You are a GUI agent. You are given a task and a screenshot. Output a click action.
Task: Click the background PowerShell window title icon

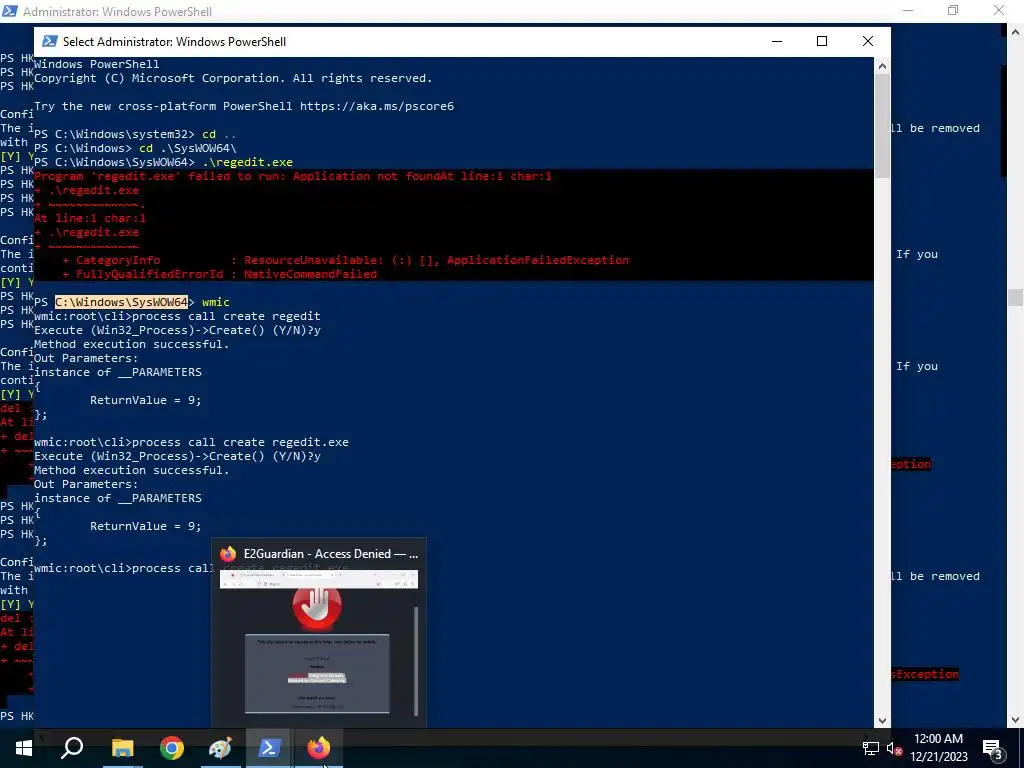[10, 10]
